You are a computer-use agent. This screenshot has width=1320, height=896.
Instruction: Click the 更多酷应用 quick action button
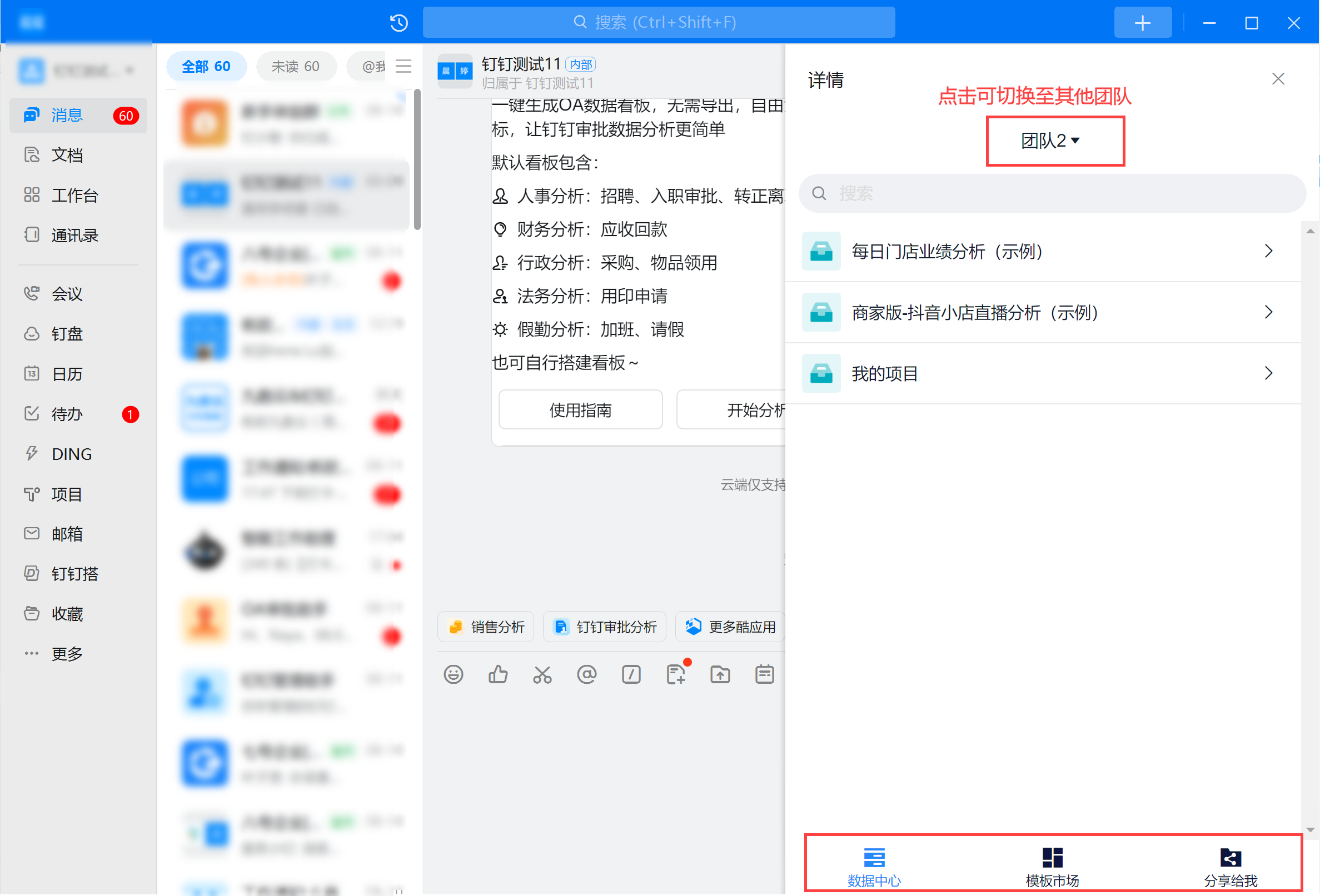tap(730, 627)
